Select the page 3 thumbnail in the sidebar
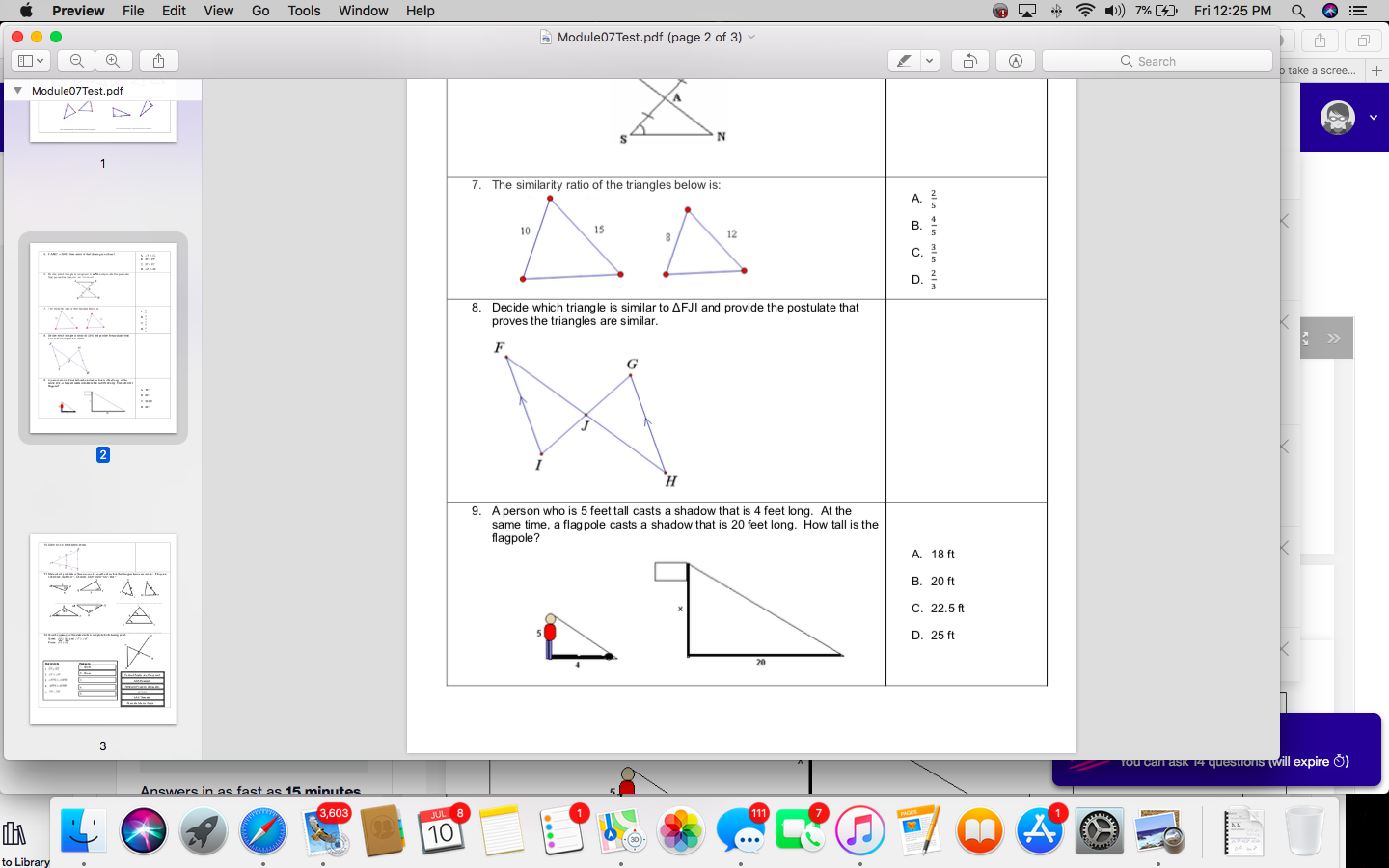Image resolution: width=1389 pixels, height=868 pixels. pos(104,629)
